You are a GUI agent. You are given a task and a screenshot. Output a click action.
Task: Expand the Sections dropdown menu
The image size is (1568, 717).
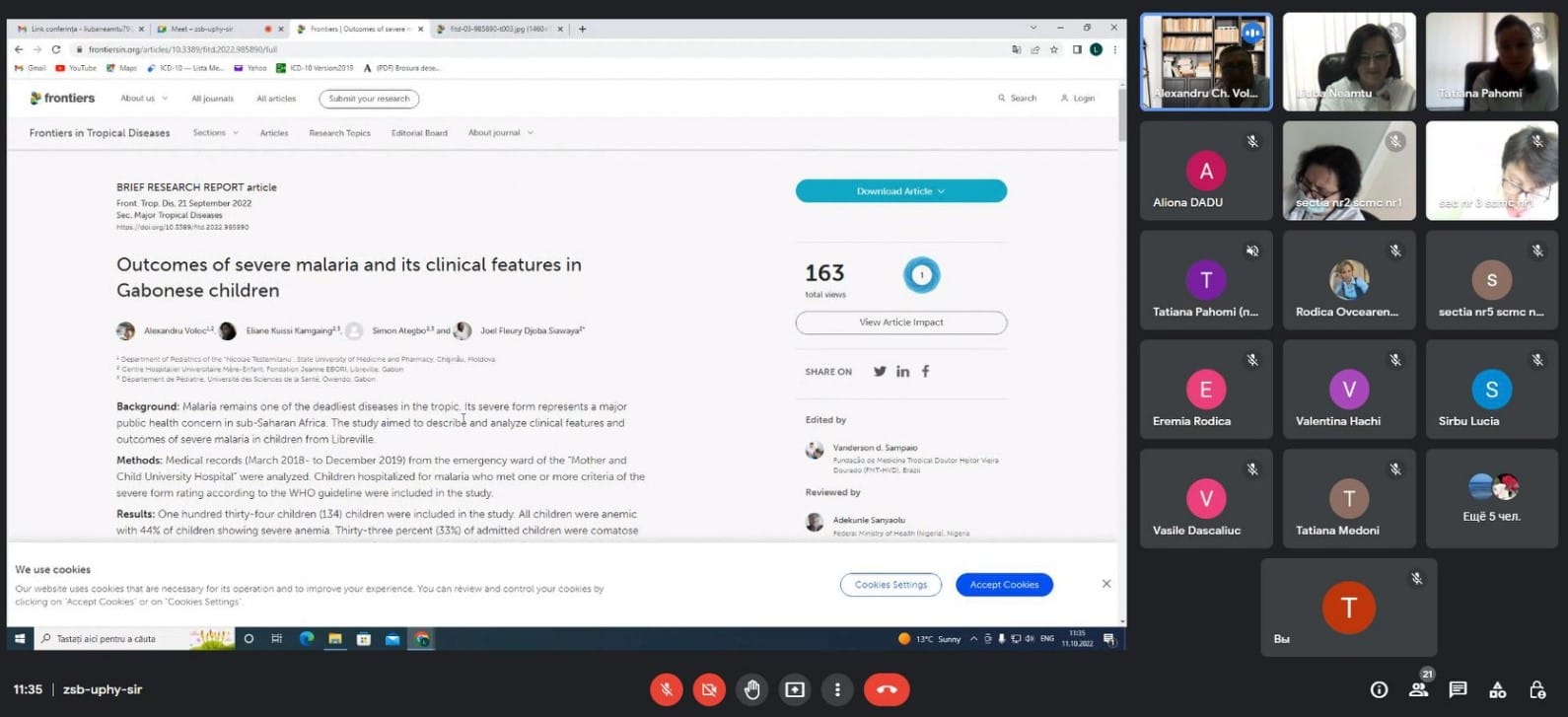(x=215, y=133)
